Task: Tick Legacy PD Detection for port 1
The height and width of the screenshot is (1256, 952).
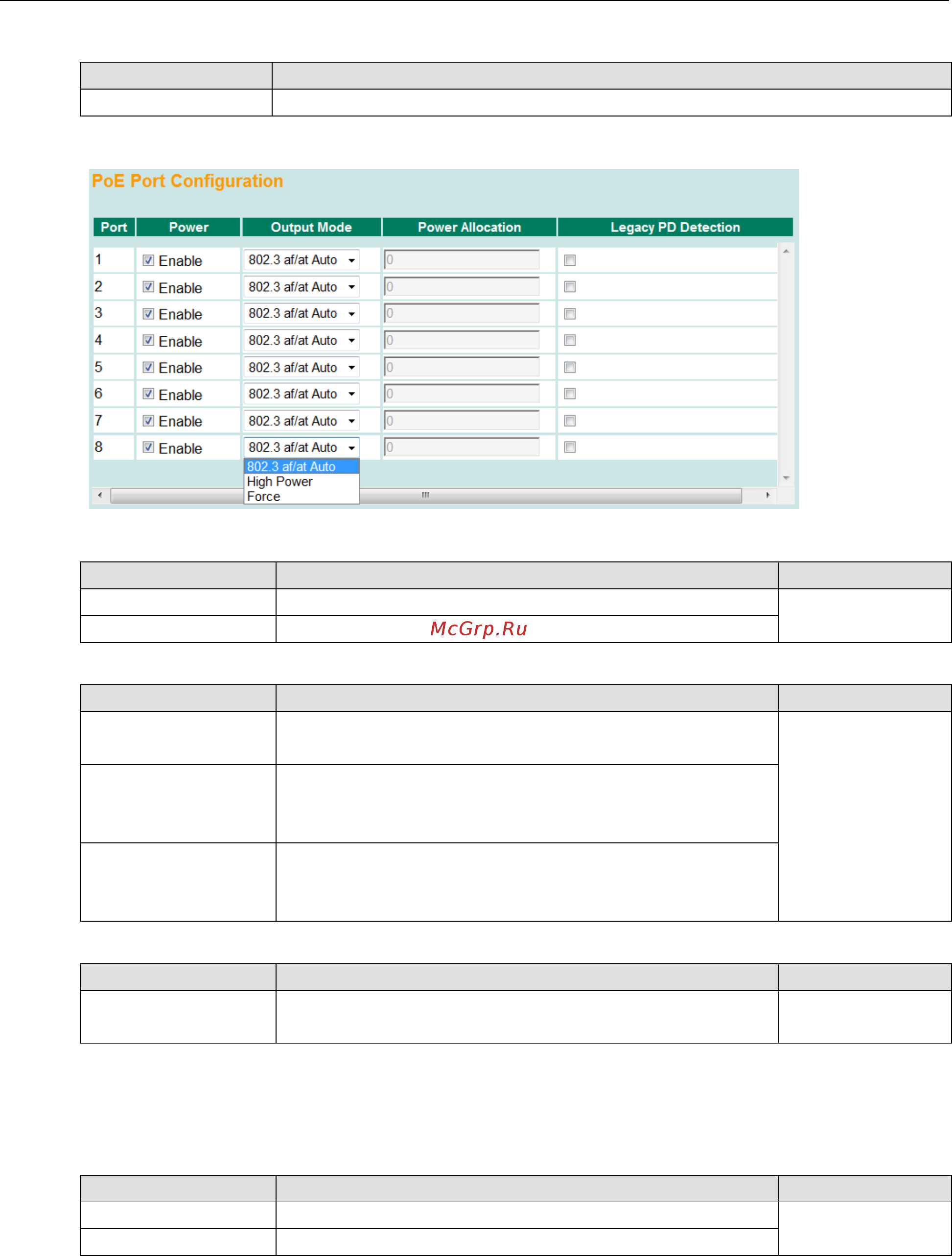Action: [569, 260]
